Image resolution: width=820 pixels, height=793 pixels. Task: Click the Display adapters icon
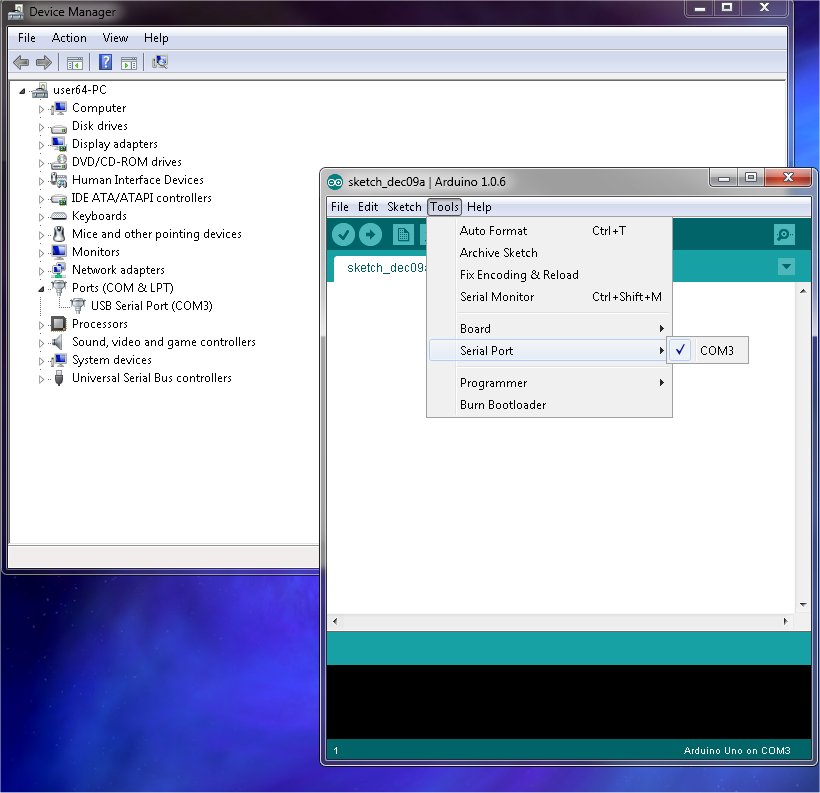tap(59, 144)
